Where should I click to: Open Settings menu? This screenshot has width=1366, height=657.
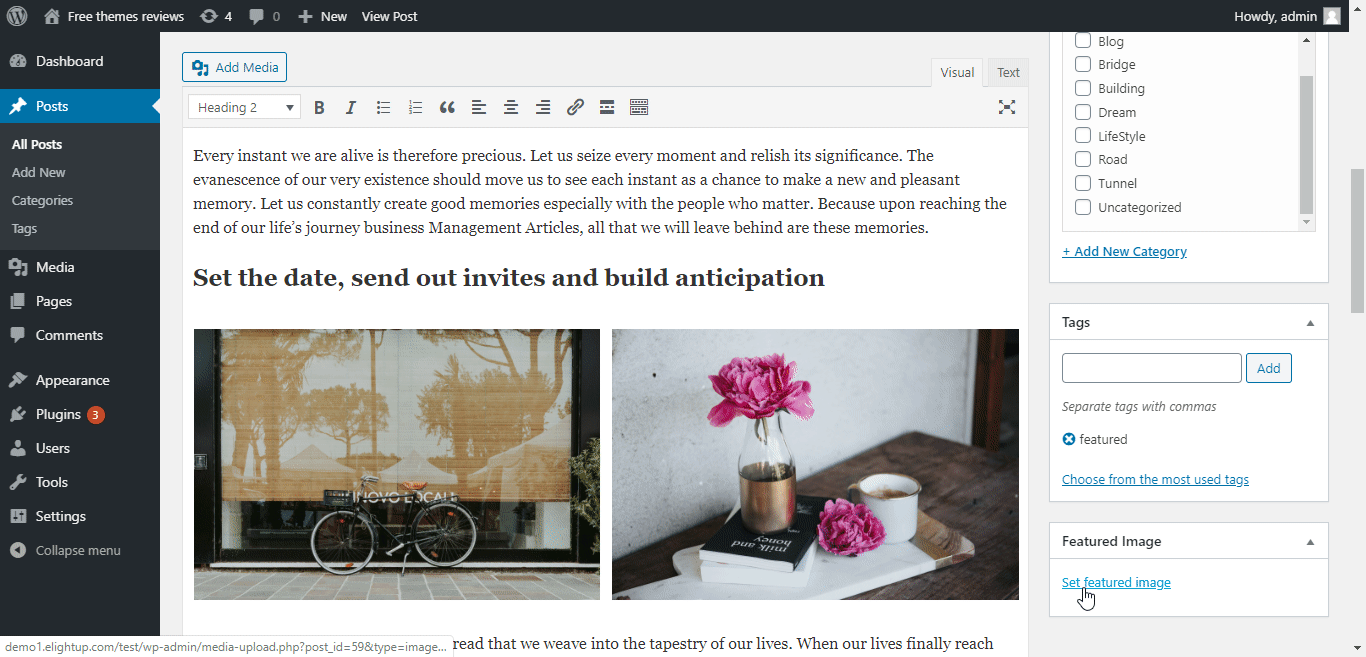[80, 516]
